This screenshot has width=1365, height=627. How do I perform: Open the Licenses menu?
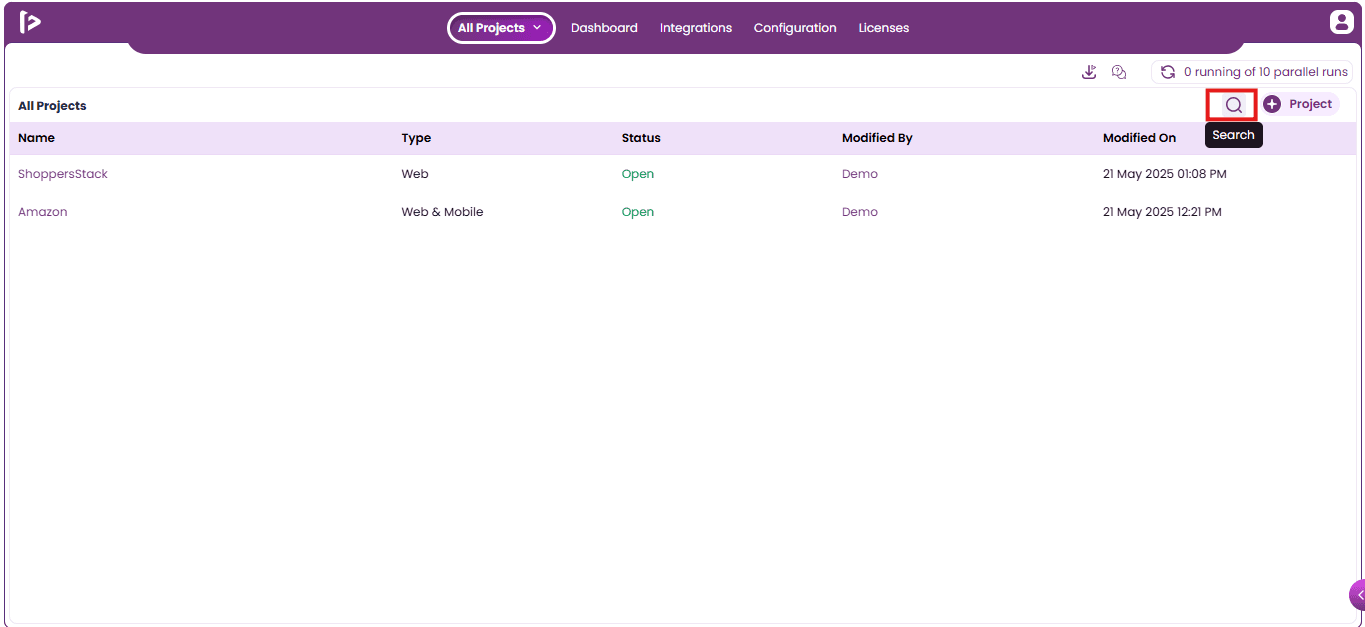pos(884,28)
